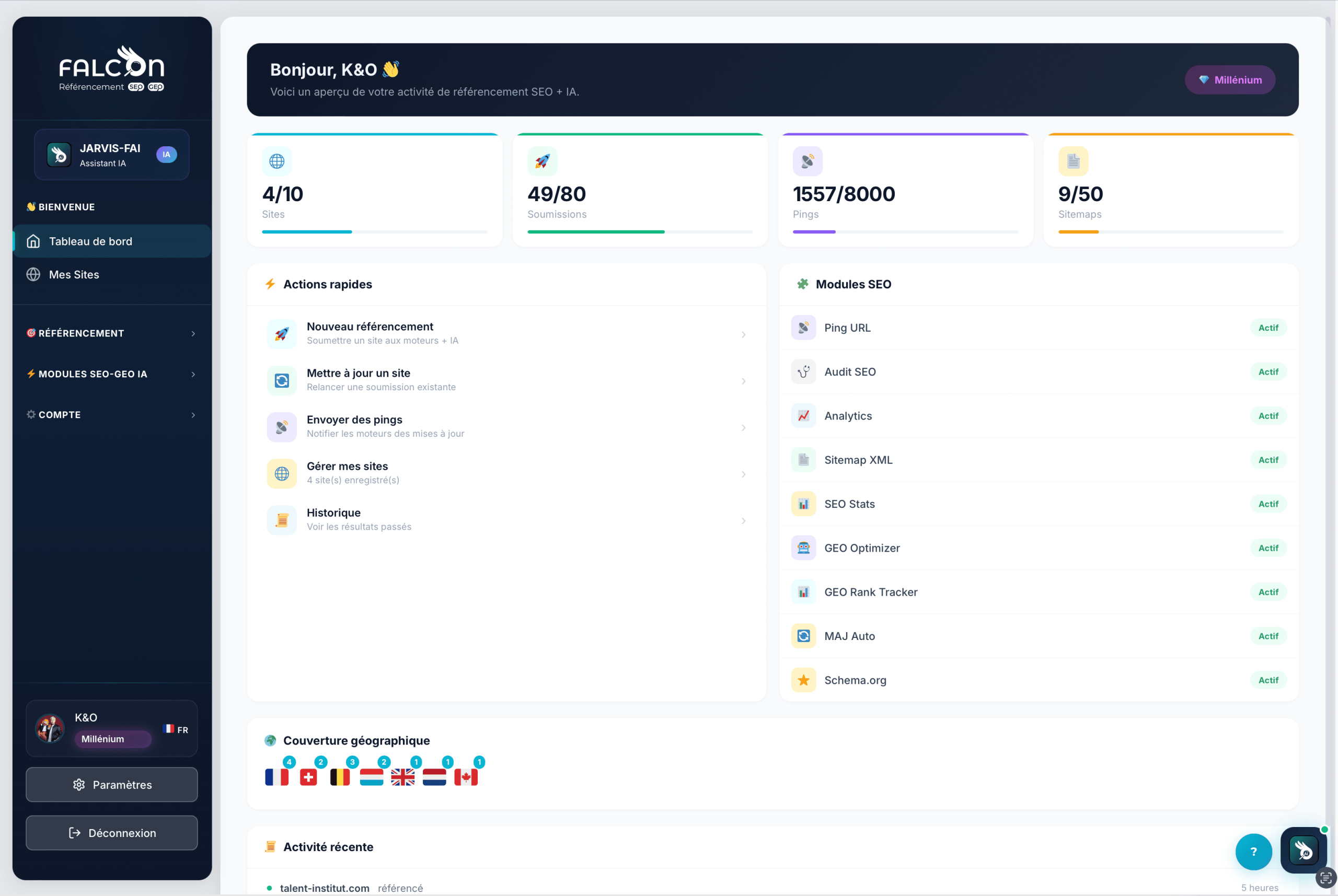
Task: Open the floating falcon chat widget
Action: [1304, 851]
